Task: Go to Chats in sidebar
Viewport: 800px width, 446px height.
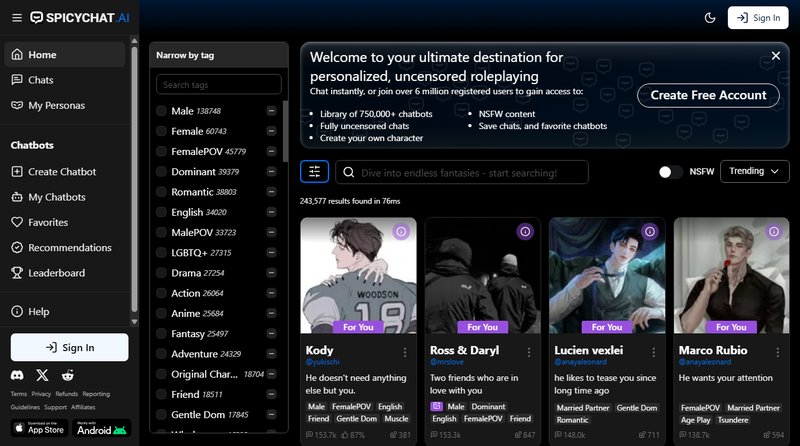Action: [x=41, y=80]
